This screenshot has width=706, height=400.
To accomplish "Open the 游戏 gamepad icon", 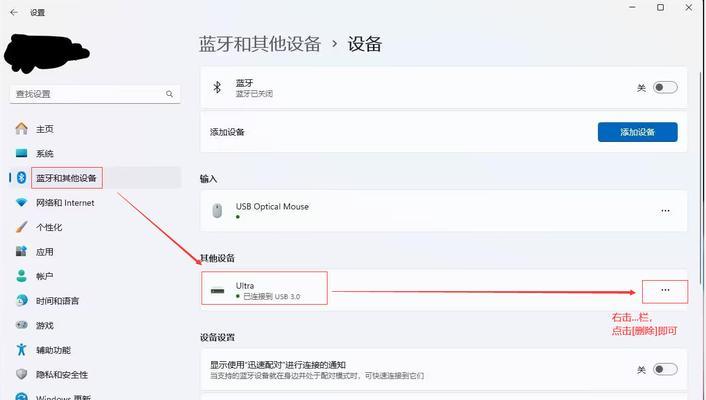I will coord(21,325).
